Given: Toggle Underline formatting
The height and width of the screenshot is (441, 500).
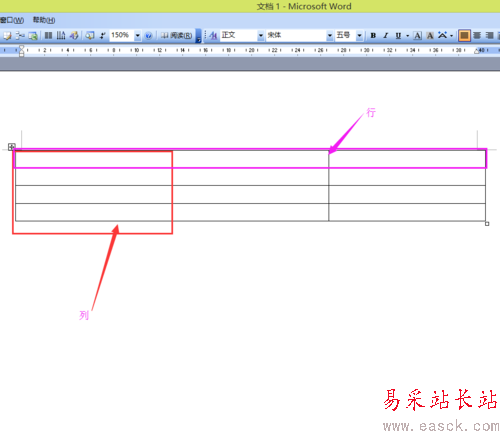Looking at the screenshot, I should (398, 35).
